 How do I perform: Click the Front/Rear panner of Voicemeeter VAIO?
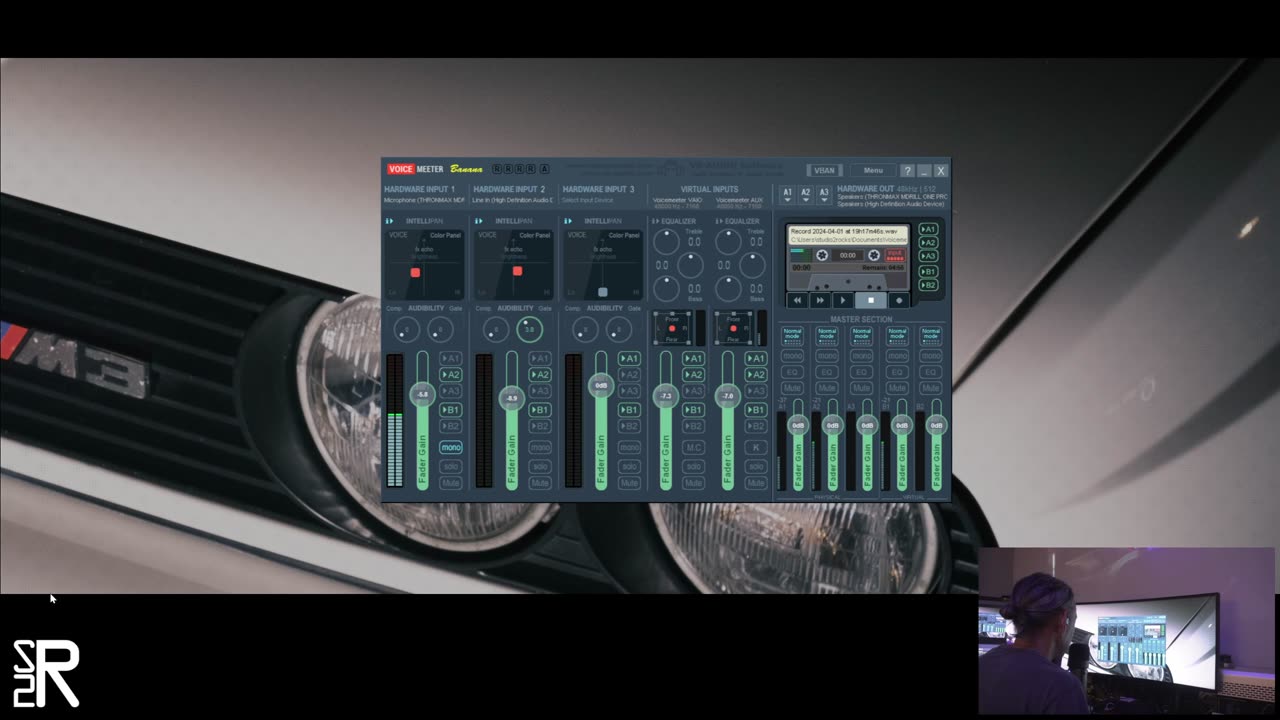672,328
